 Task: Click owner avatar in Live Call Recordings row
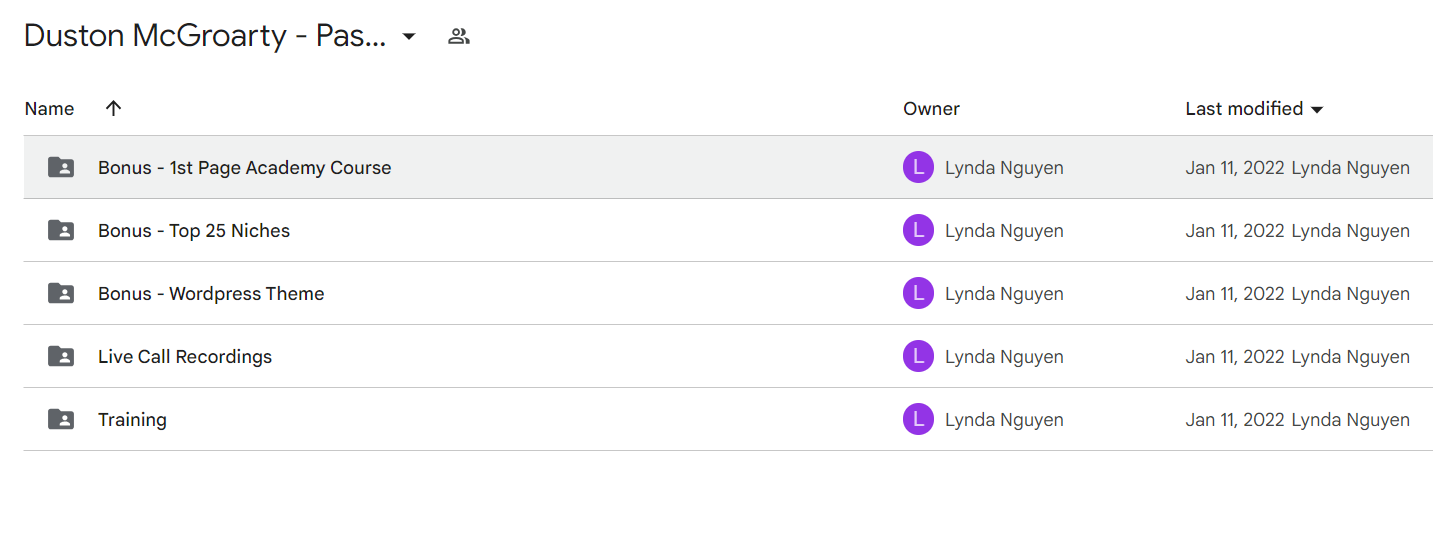point(918,356)
